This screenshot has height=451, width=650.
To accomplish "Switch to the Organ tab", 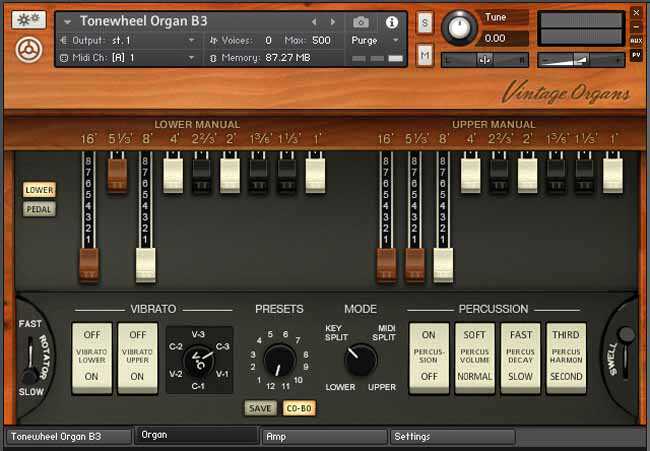I will (x=196, y=435).
